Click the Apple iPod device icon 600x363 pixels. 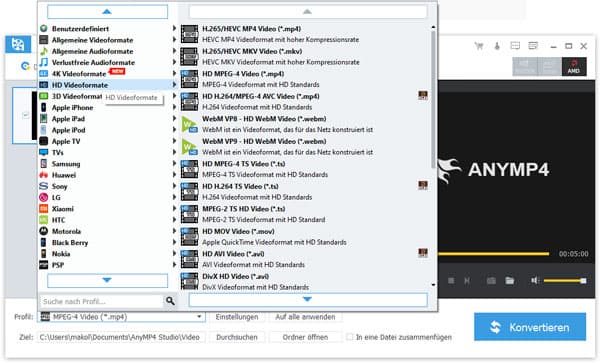tap(44, 130)
